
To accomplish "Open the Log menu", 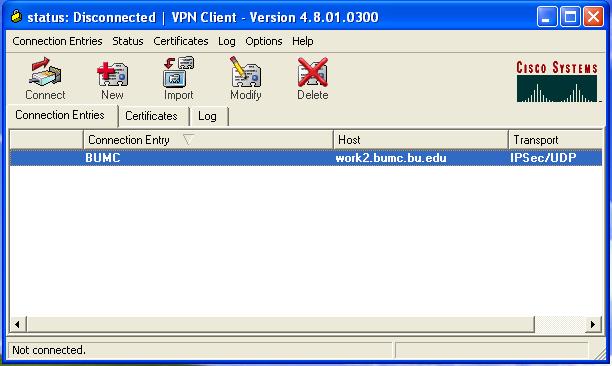I will click(x=227, y=41).
